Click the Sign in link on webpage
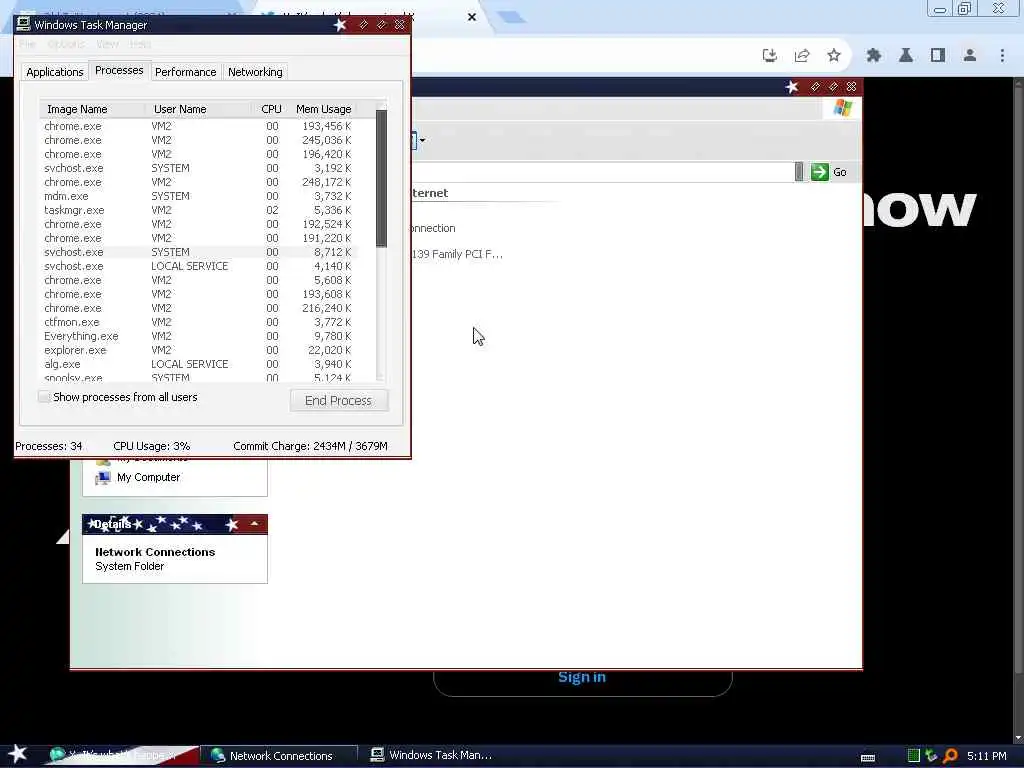The width and height of the screenshot is (1024, 768). pos(582,677)
